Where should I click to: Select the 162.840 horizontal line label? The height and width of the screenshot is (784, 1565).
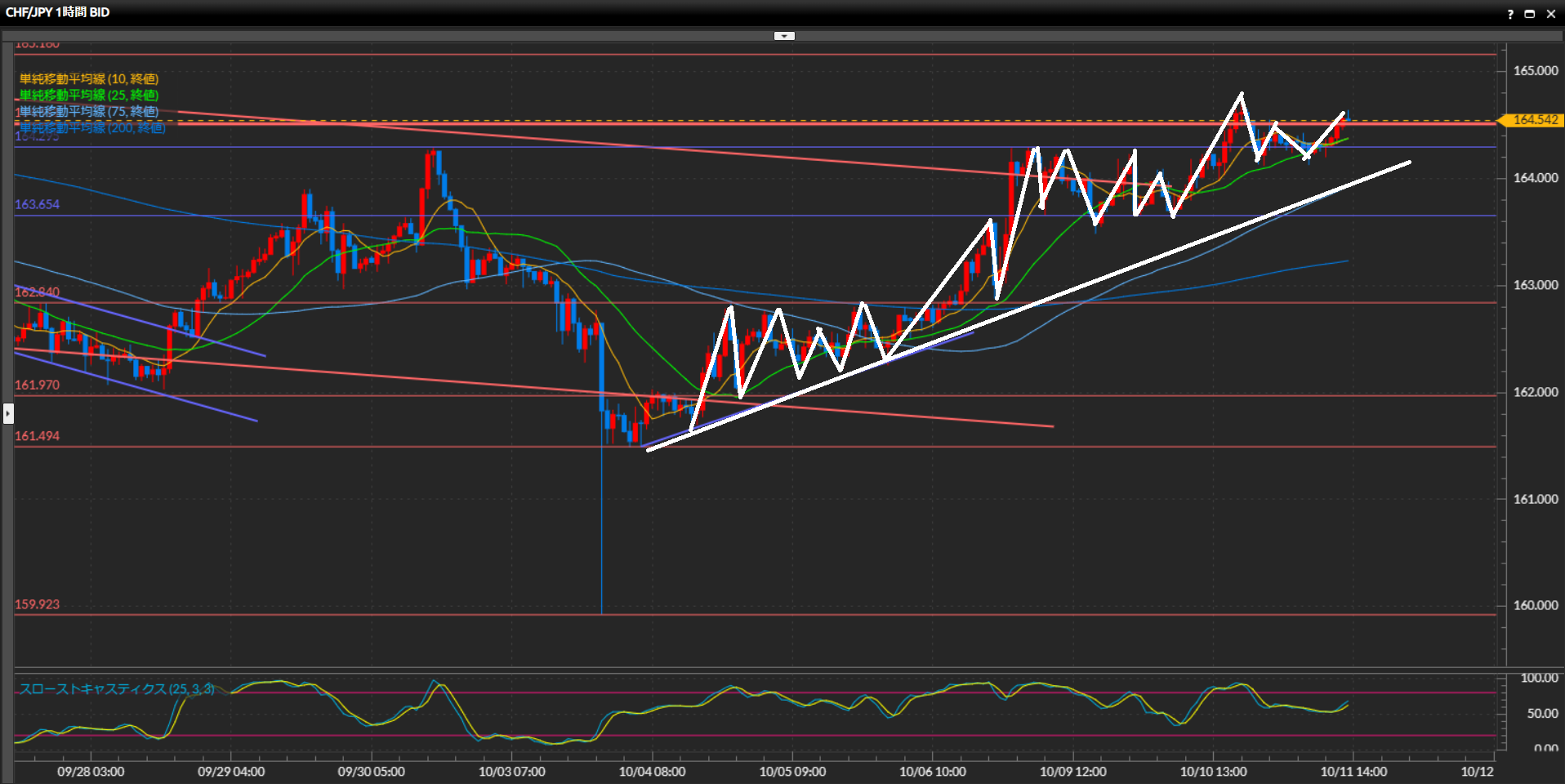(x=37, y=292)
